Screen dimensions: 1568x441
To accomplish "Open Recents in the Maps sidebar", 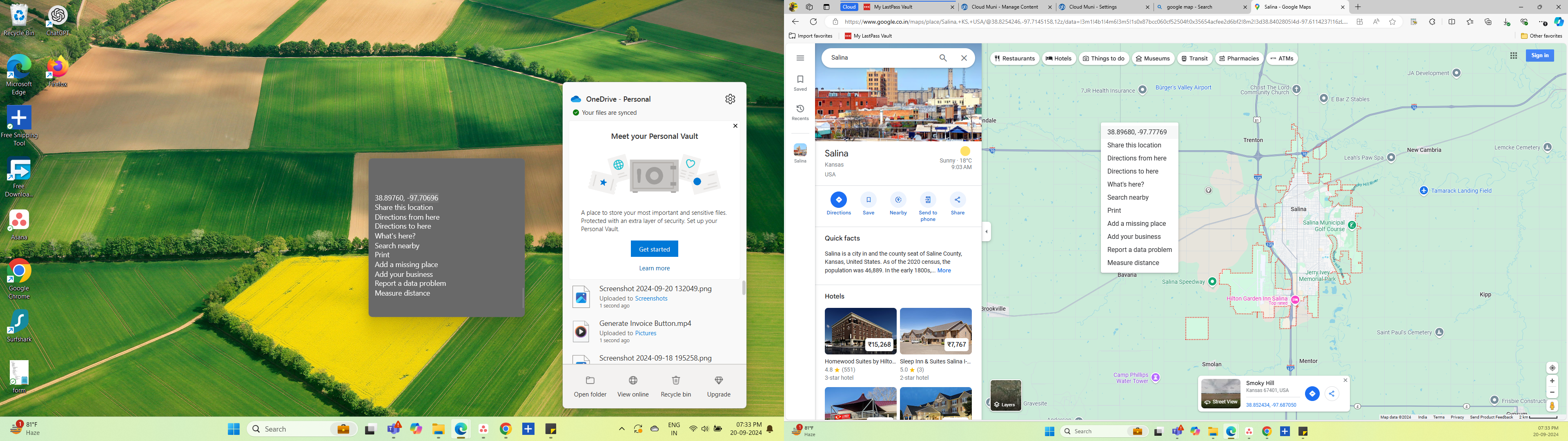I will [800, 109].
